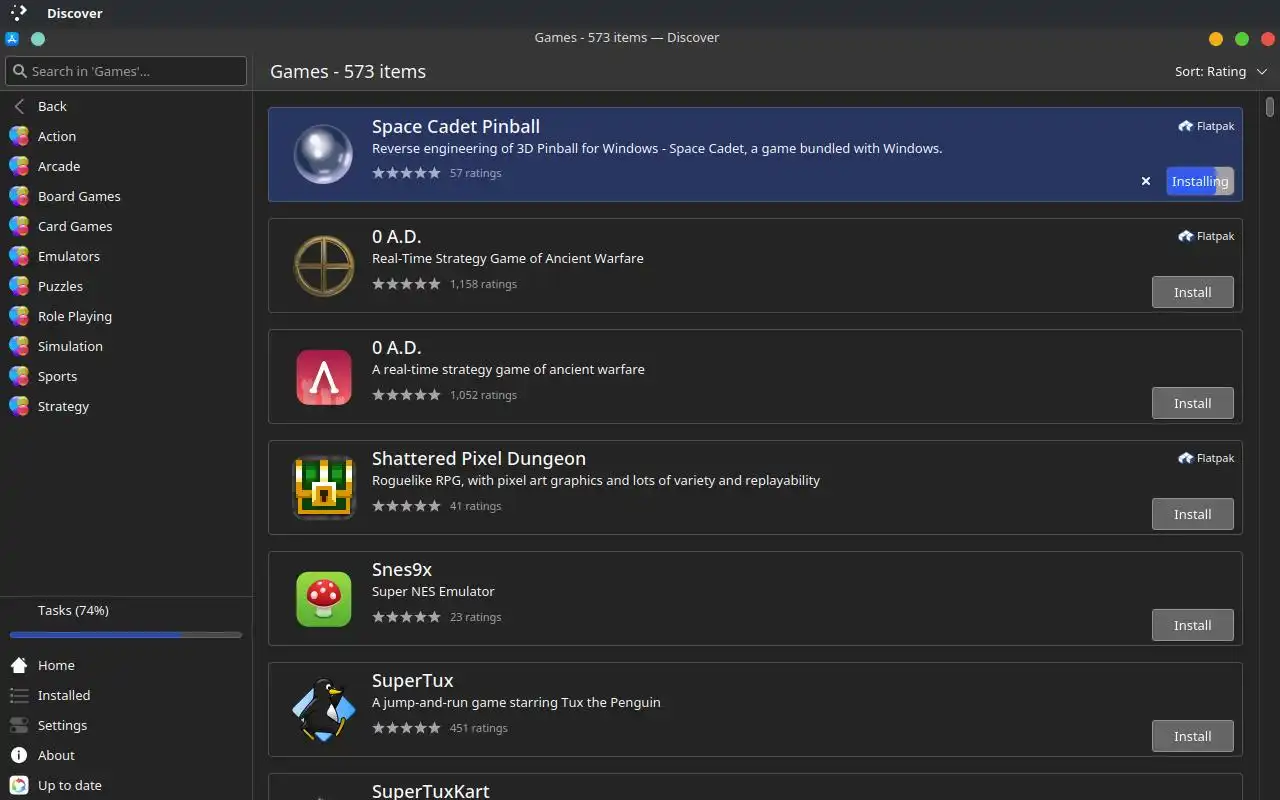
Task: Install Snes9x emulator
Action: coord(1192,625)
